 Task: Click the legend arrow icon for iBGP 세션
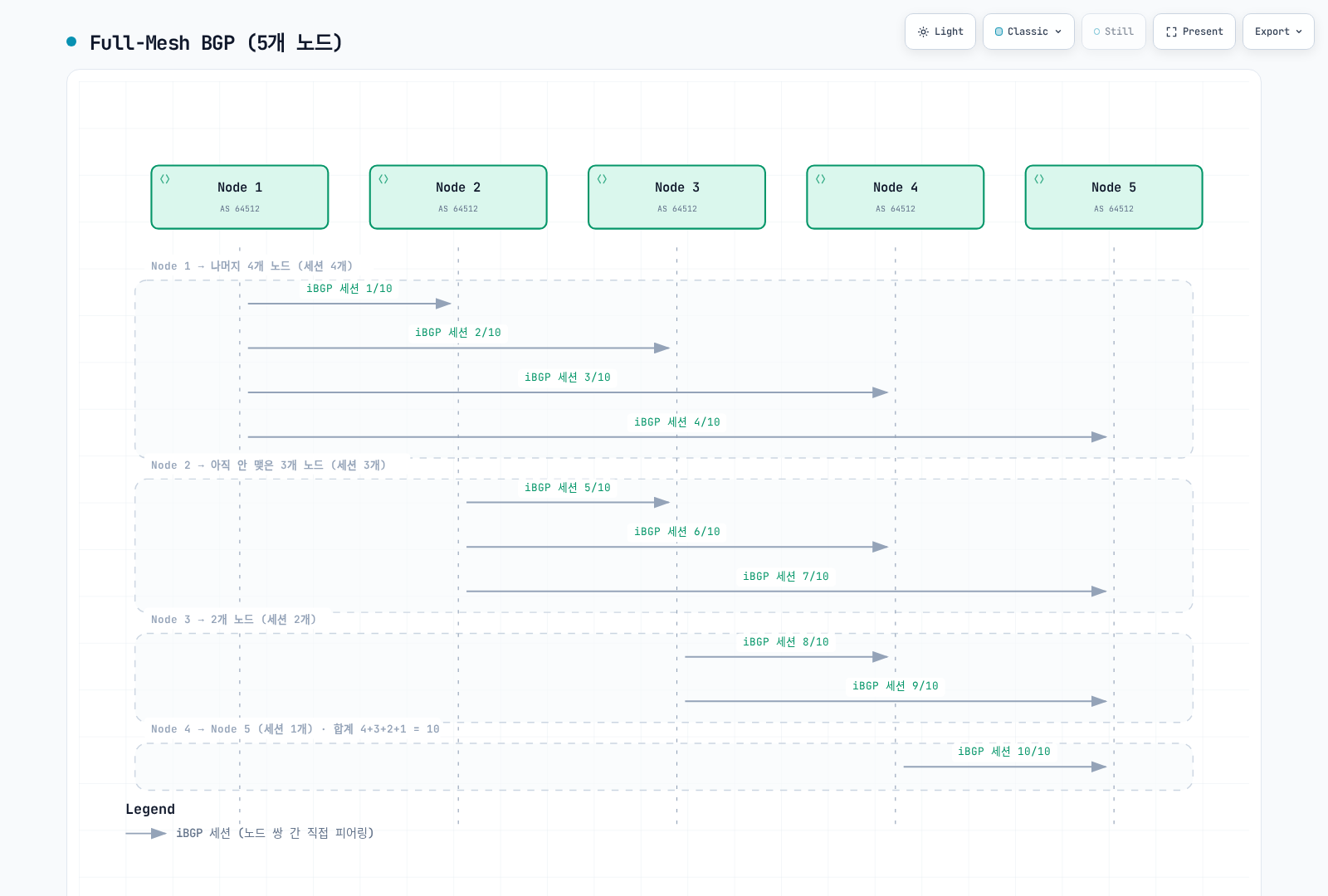click(x=146, y=833)
